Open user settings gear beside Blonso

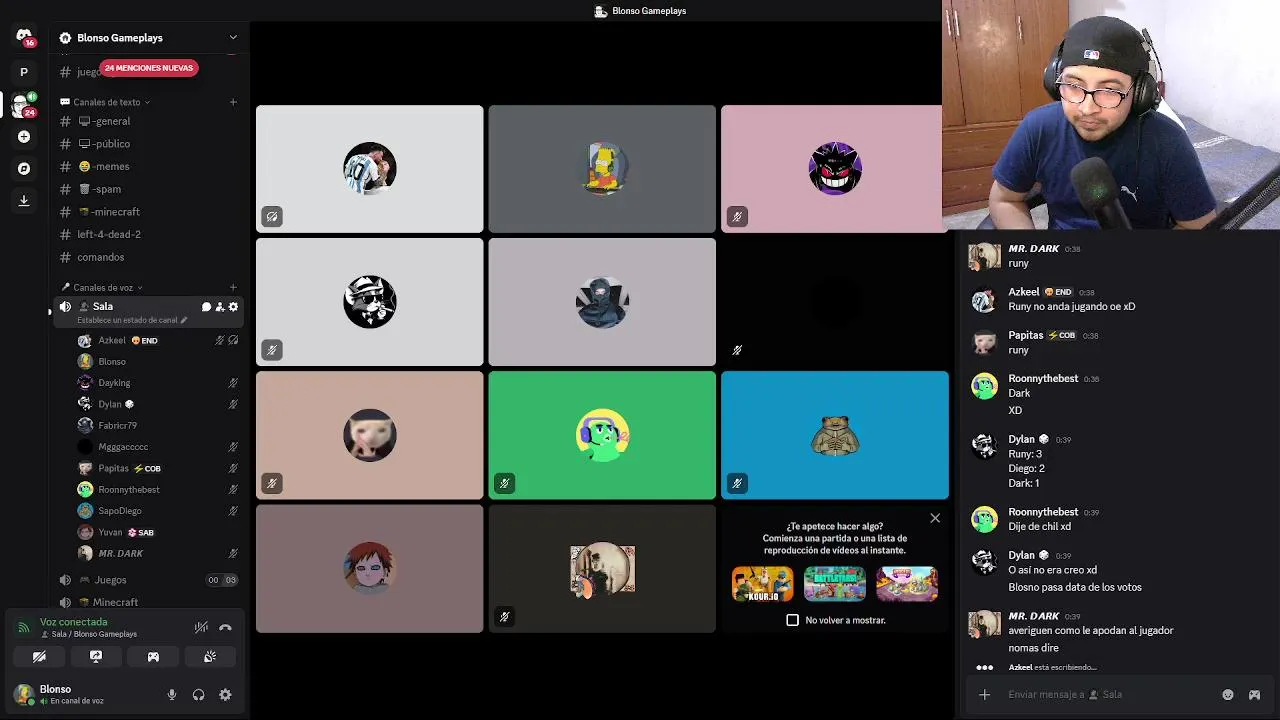(x=225, y=695)
